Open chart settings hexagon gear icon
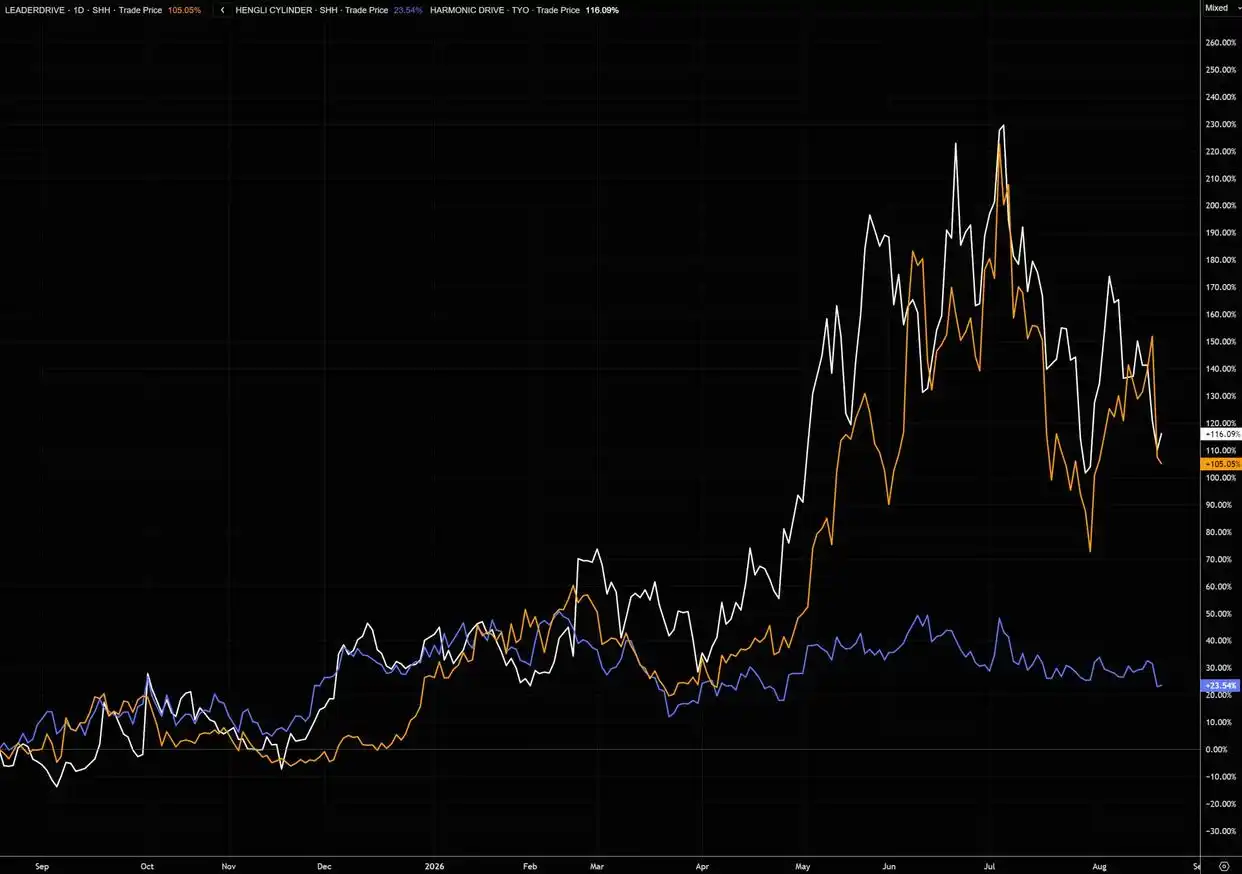 [x=1225, y=866]
